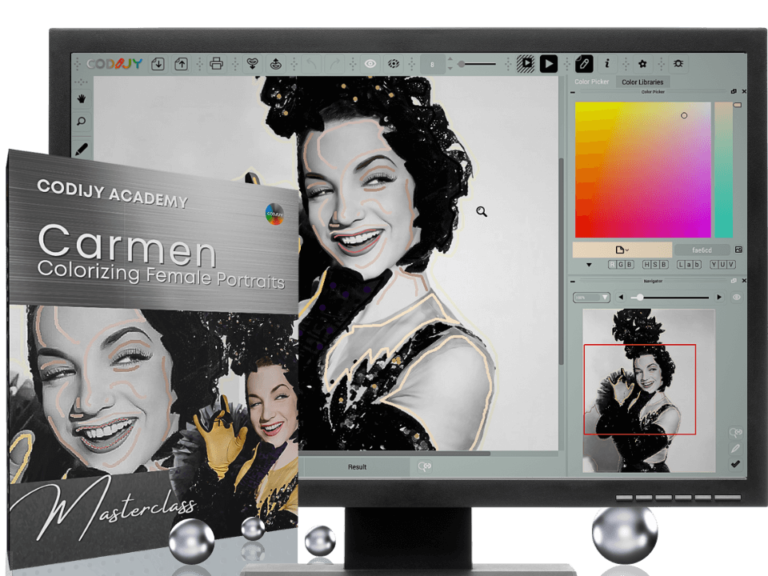Image resolution: width=768 pixels, height=576 pixels.
Task: Expand the color model triangle arrow
Action: point(589,265)
